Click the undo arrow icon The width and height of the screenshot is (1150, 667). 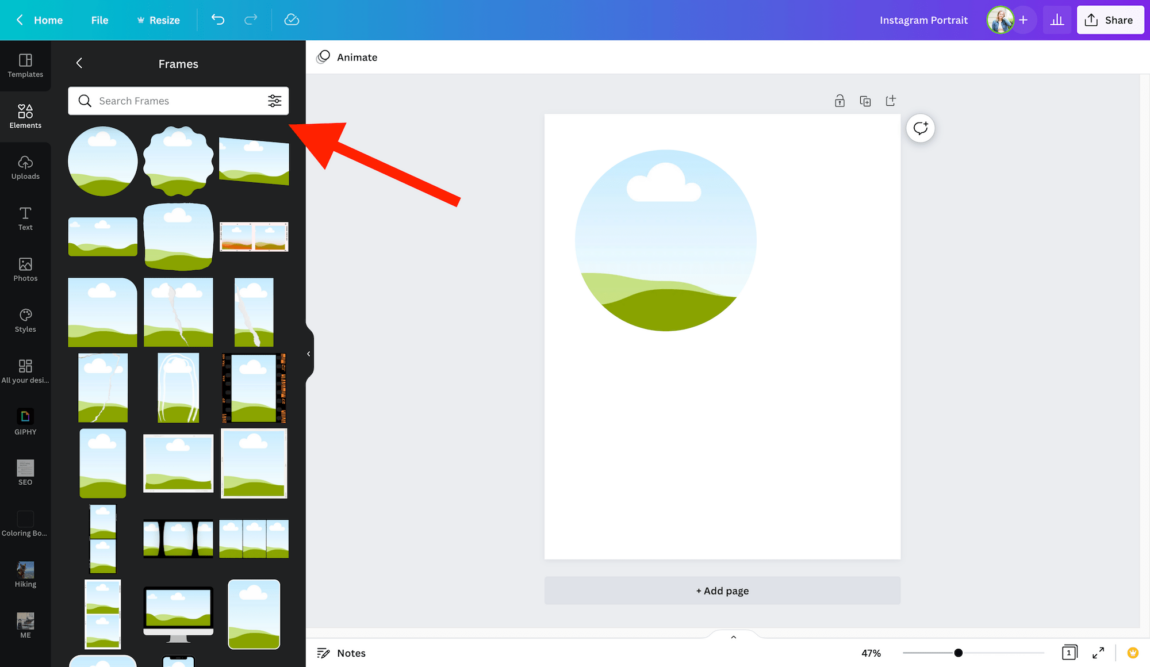coord(218,20)
